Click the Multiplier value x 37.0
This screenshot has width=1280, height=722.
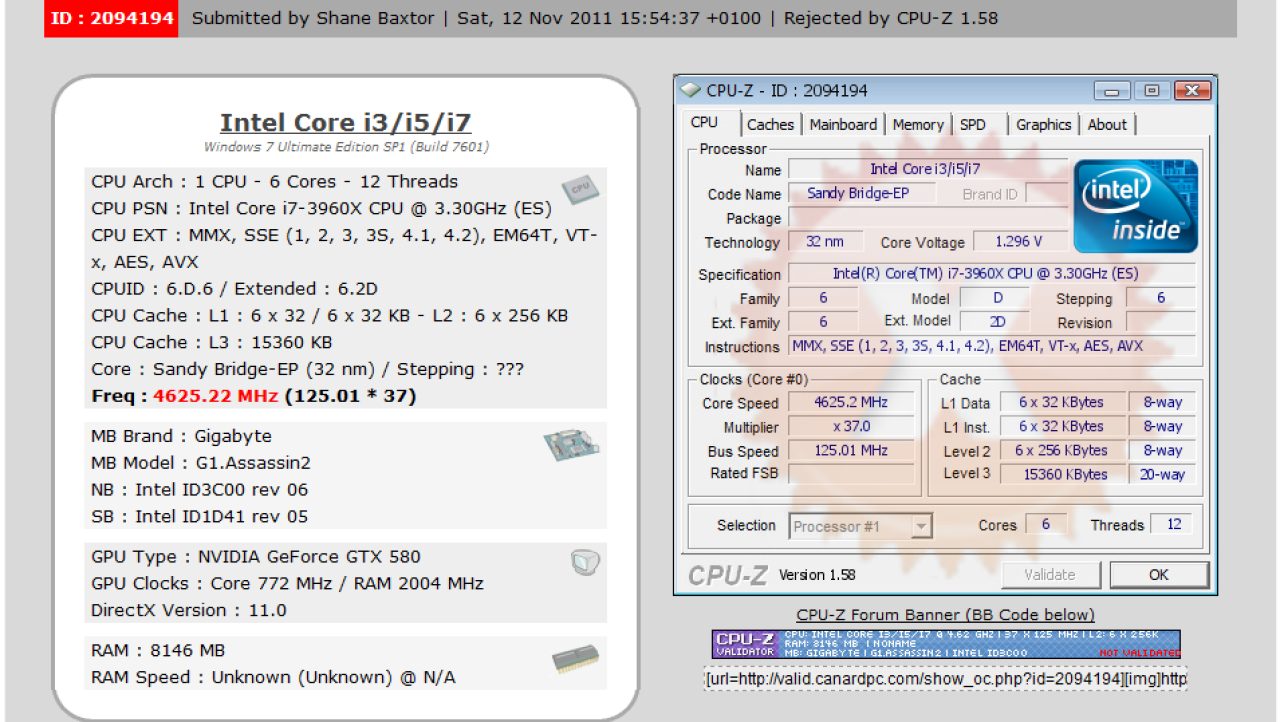852,427
